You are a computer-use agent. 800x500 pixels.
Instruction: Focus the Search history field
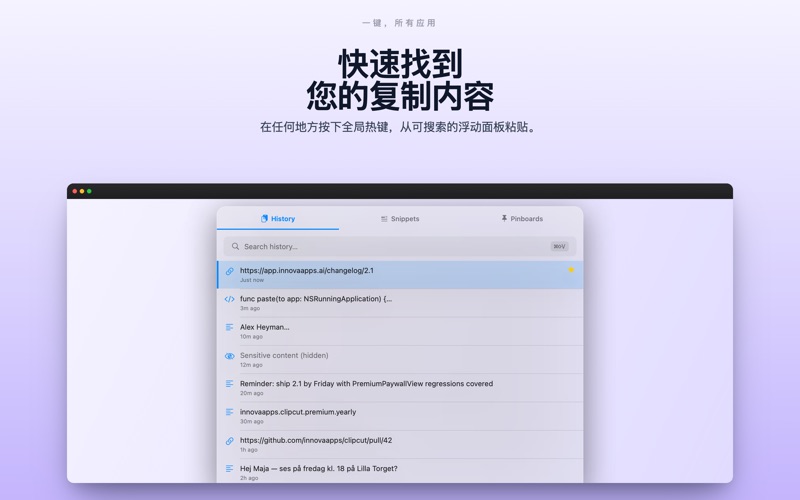(400, 246)
